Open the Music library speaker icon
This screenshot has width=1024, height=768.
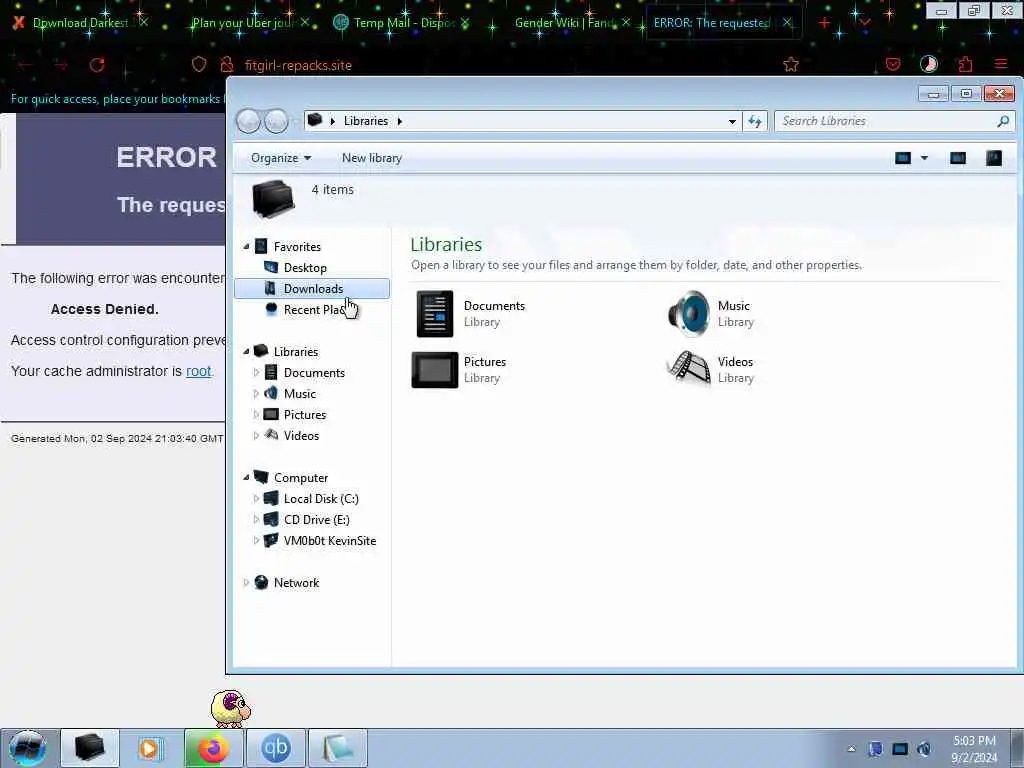689,314
